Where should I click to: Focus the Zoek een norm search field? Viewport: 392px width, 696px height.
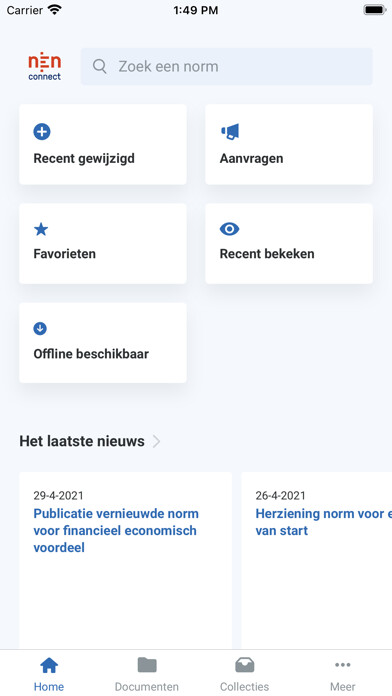226,67
